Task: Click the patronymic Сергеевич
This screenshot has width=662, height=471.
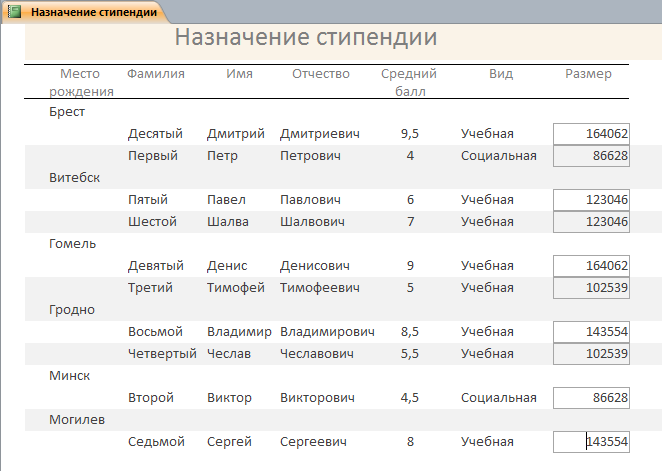Action: point(313,442)
